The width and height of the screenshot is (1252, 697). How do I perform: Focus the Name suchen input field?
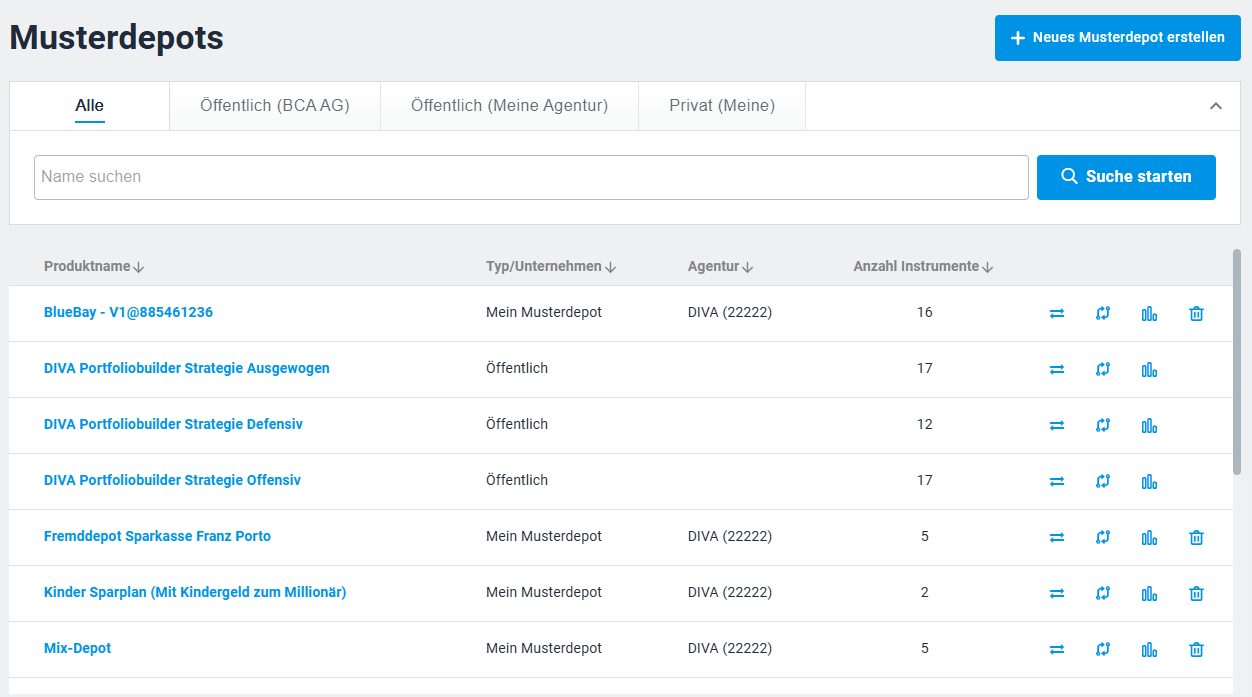point(531,177)
